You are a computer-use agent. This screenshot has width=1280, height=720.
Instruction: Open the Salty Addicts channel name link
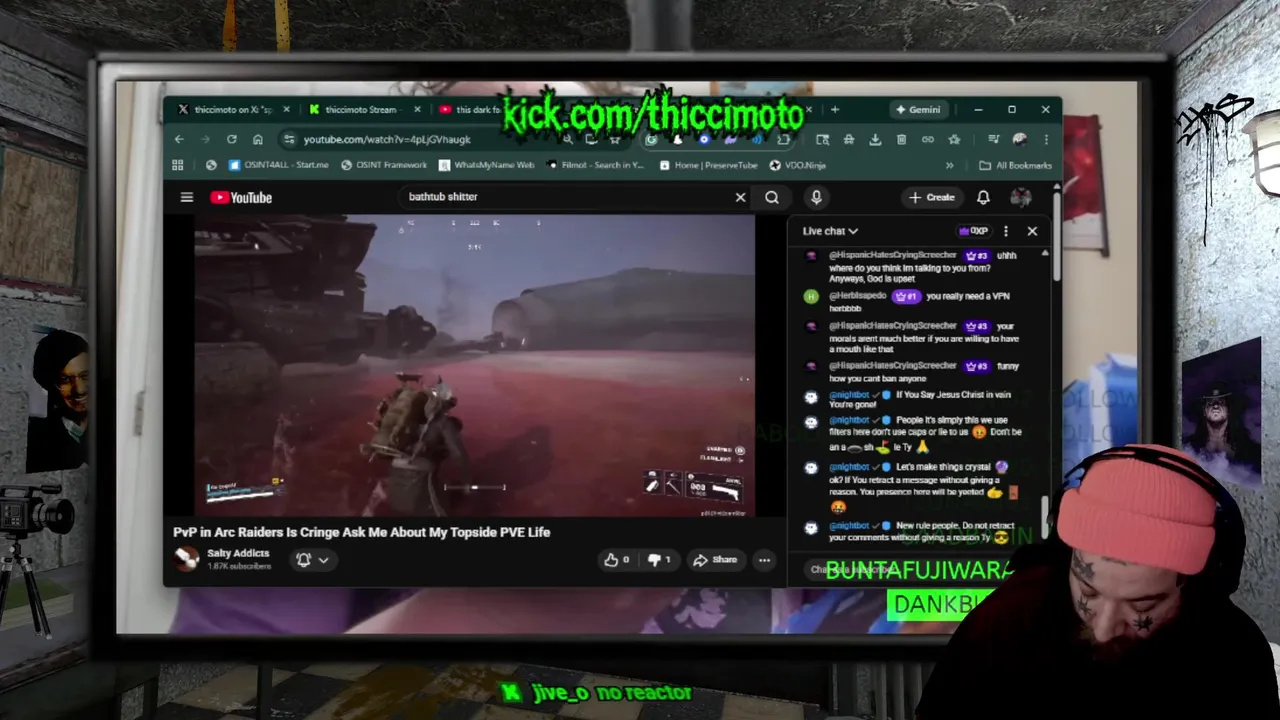pyautogui.click(x=238, y=553)
